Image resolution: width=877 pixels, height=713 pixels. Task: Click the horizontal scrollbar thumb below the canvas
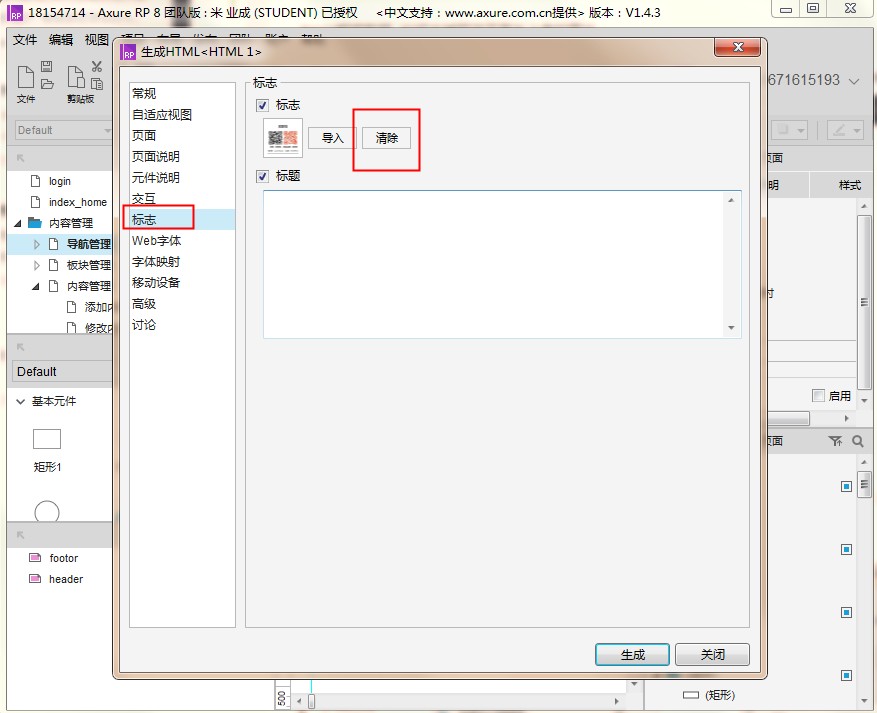click(x=312, y=702)
